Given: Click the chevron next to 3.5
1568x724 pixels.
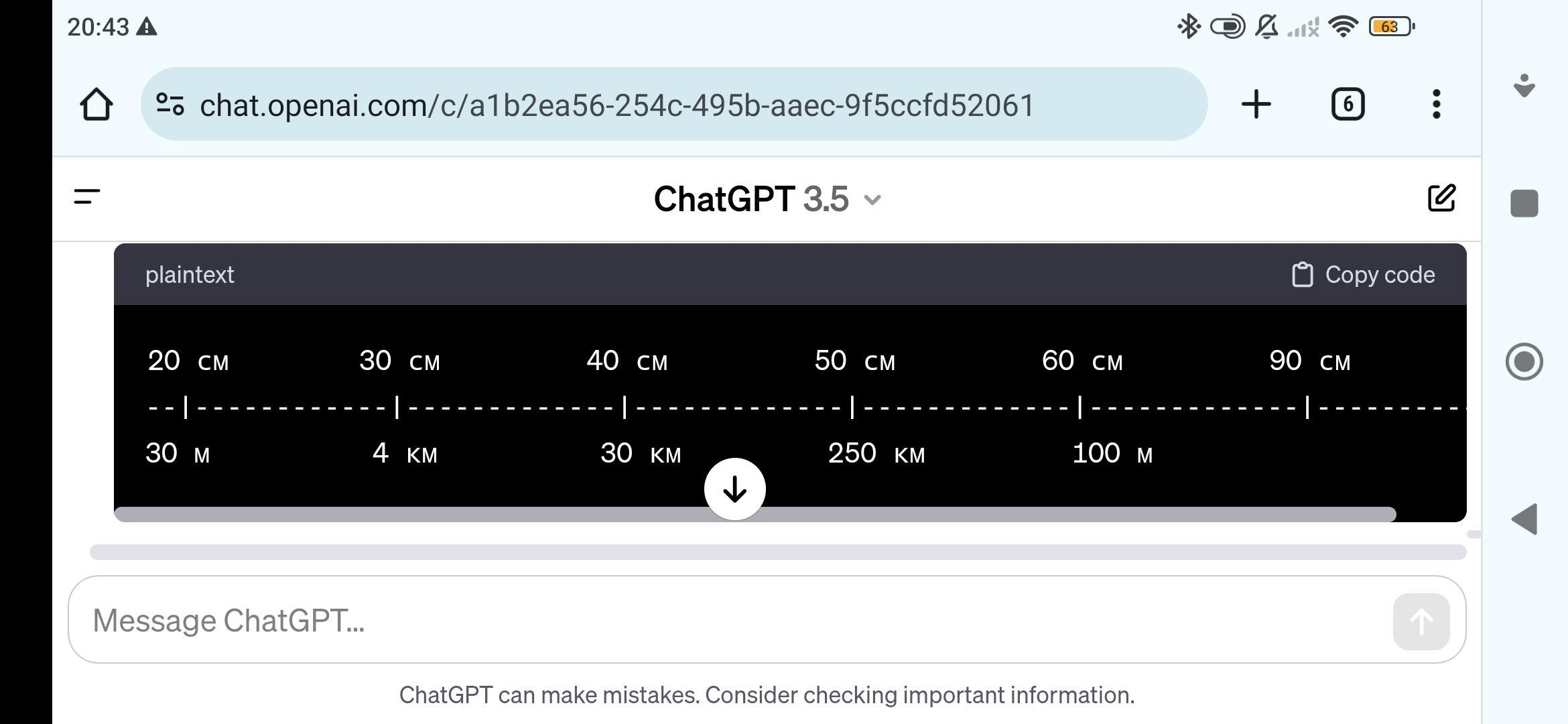Looking at the screenshot, I should coord(872,200).
